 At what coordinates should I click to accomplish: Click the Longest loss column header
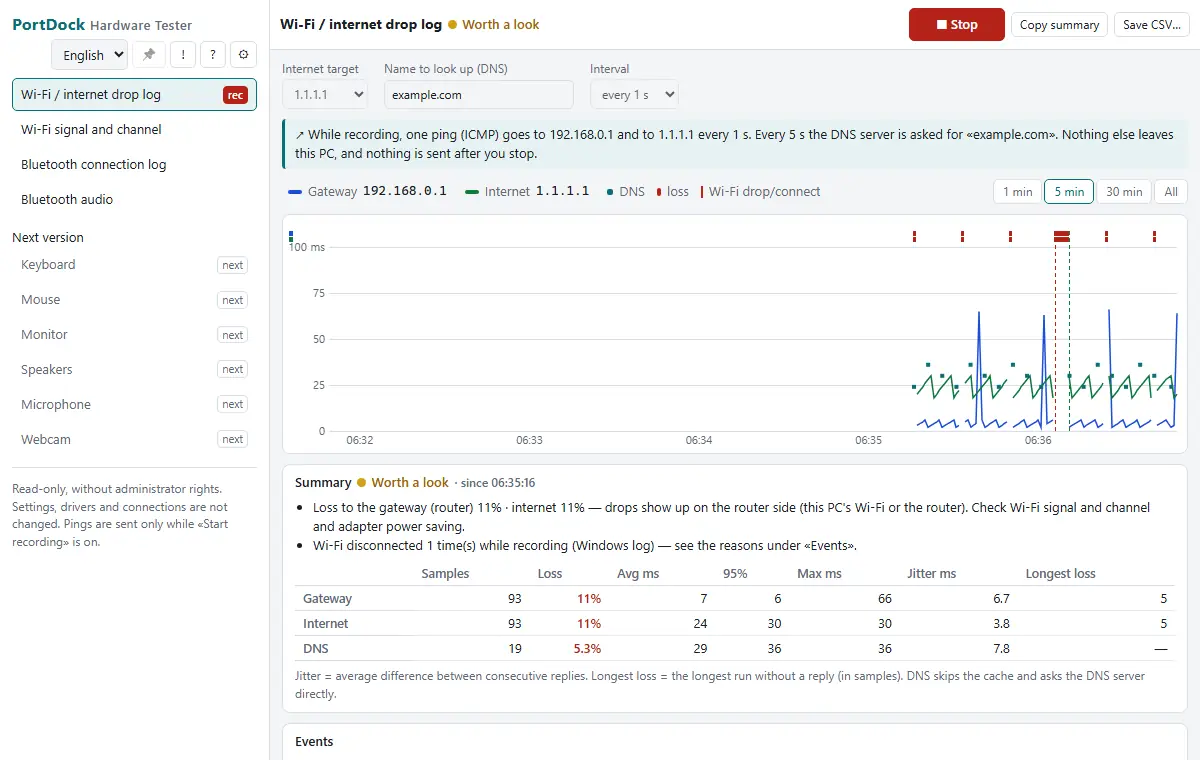1061,574
